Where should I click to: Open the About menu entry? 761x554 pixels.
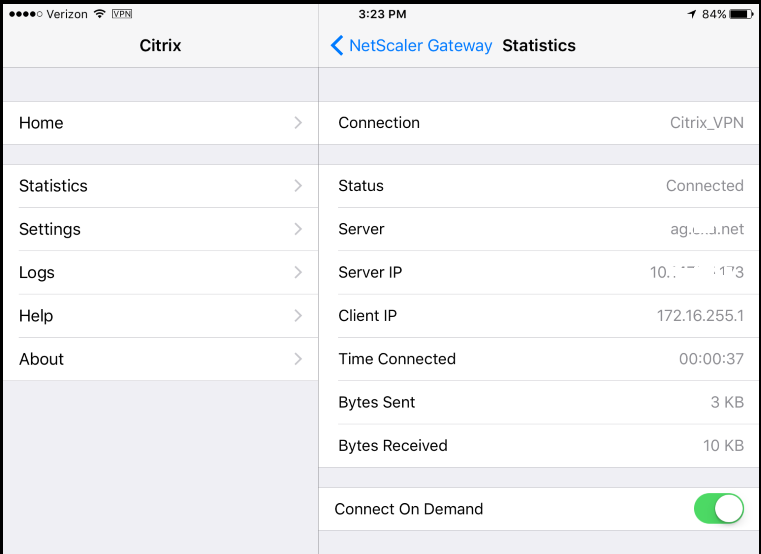point(41,359)
